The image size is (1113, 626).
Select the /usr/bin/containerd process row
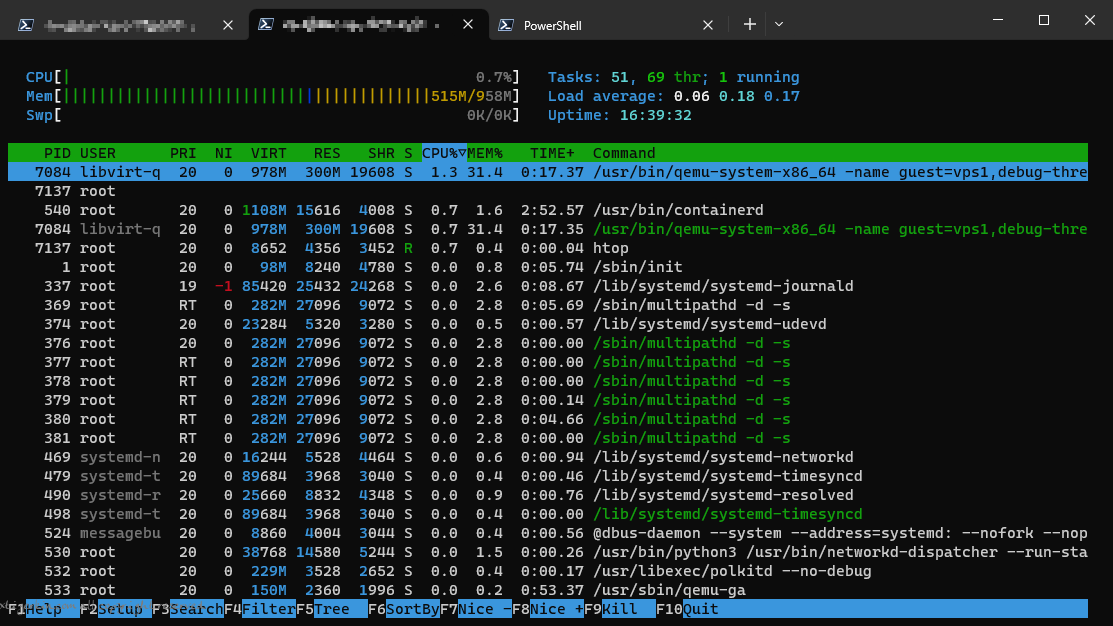(547, 210)
